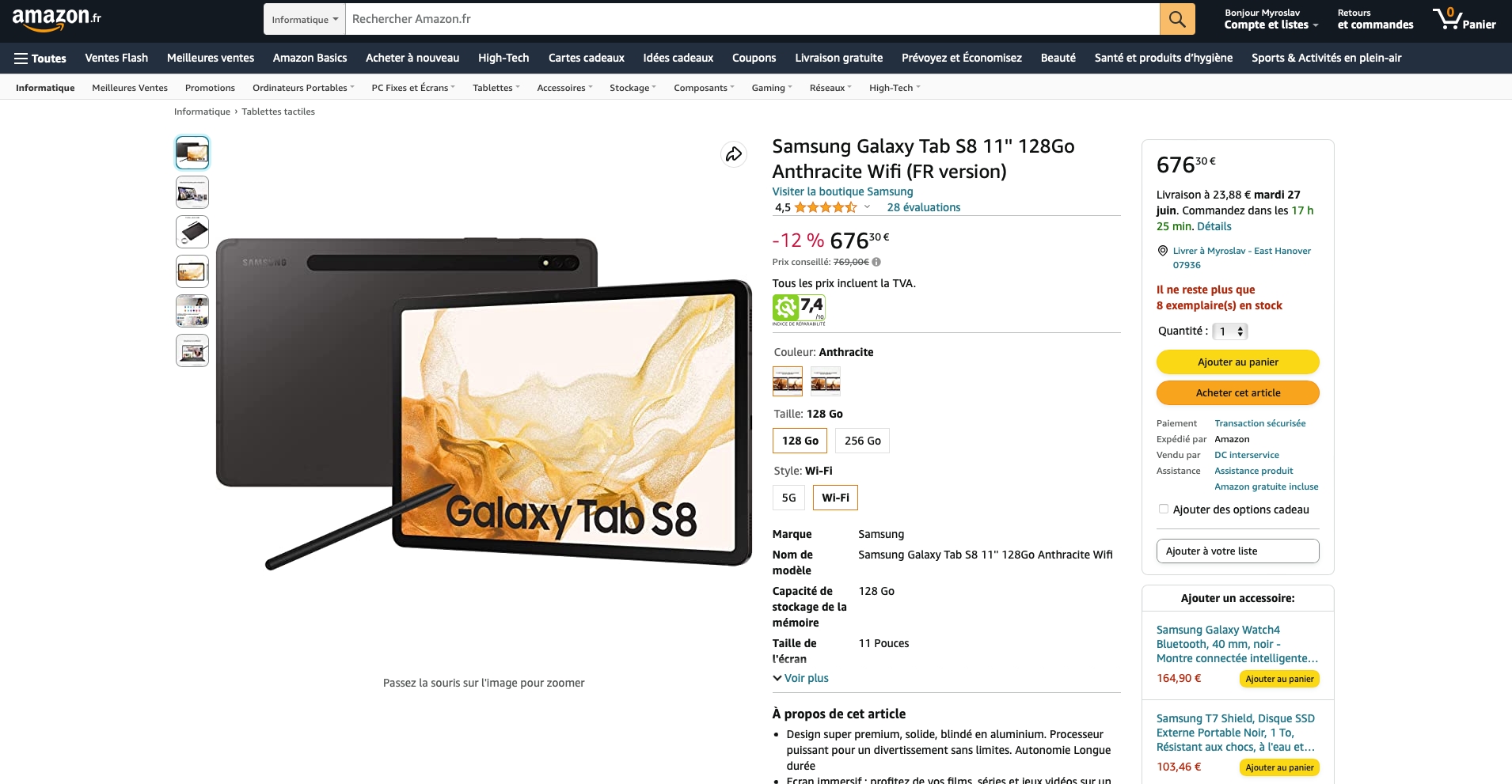Open the Toutes hamburger menu

pos(40,59)
